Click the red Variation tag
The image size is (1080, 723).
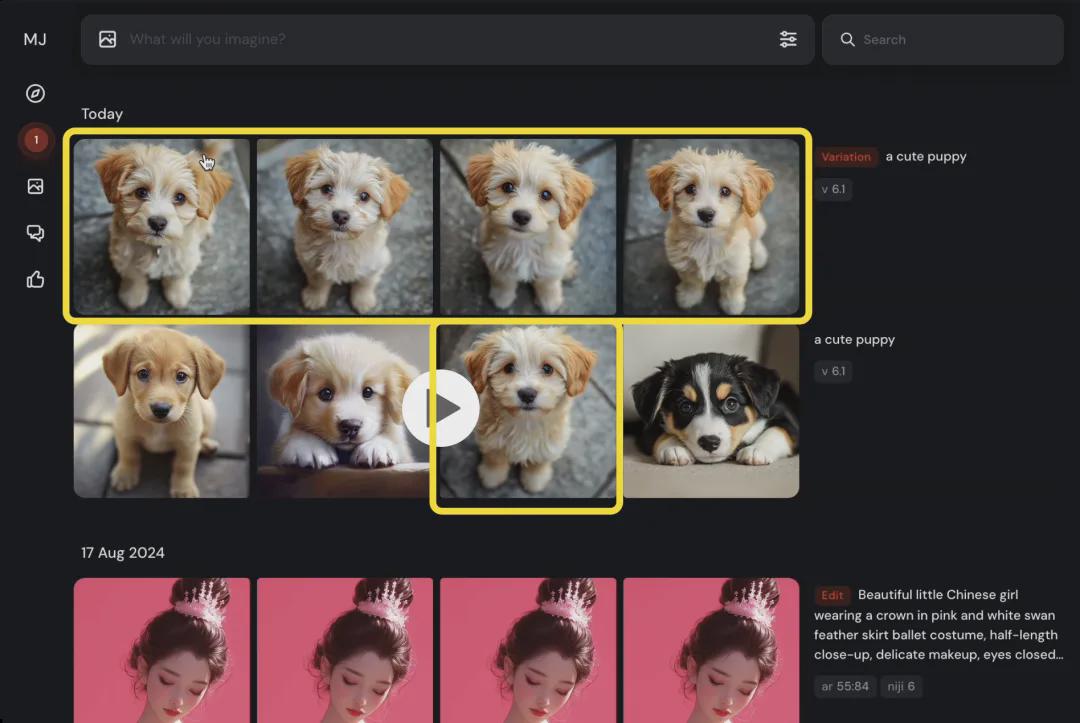click(x=846, y=157)
